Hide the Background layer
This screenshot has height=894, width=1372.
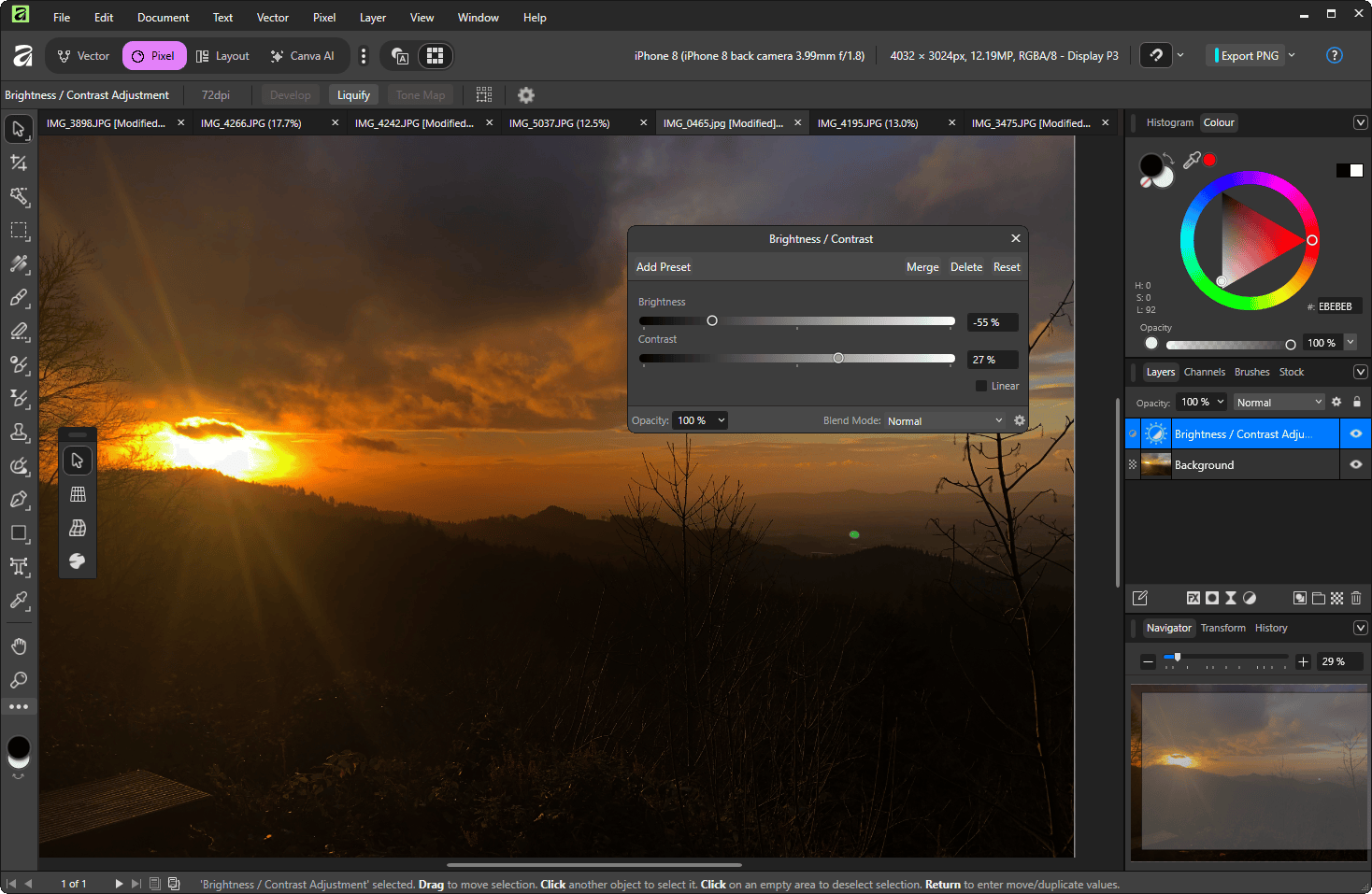1355,464
